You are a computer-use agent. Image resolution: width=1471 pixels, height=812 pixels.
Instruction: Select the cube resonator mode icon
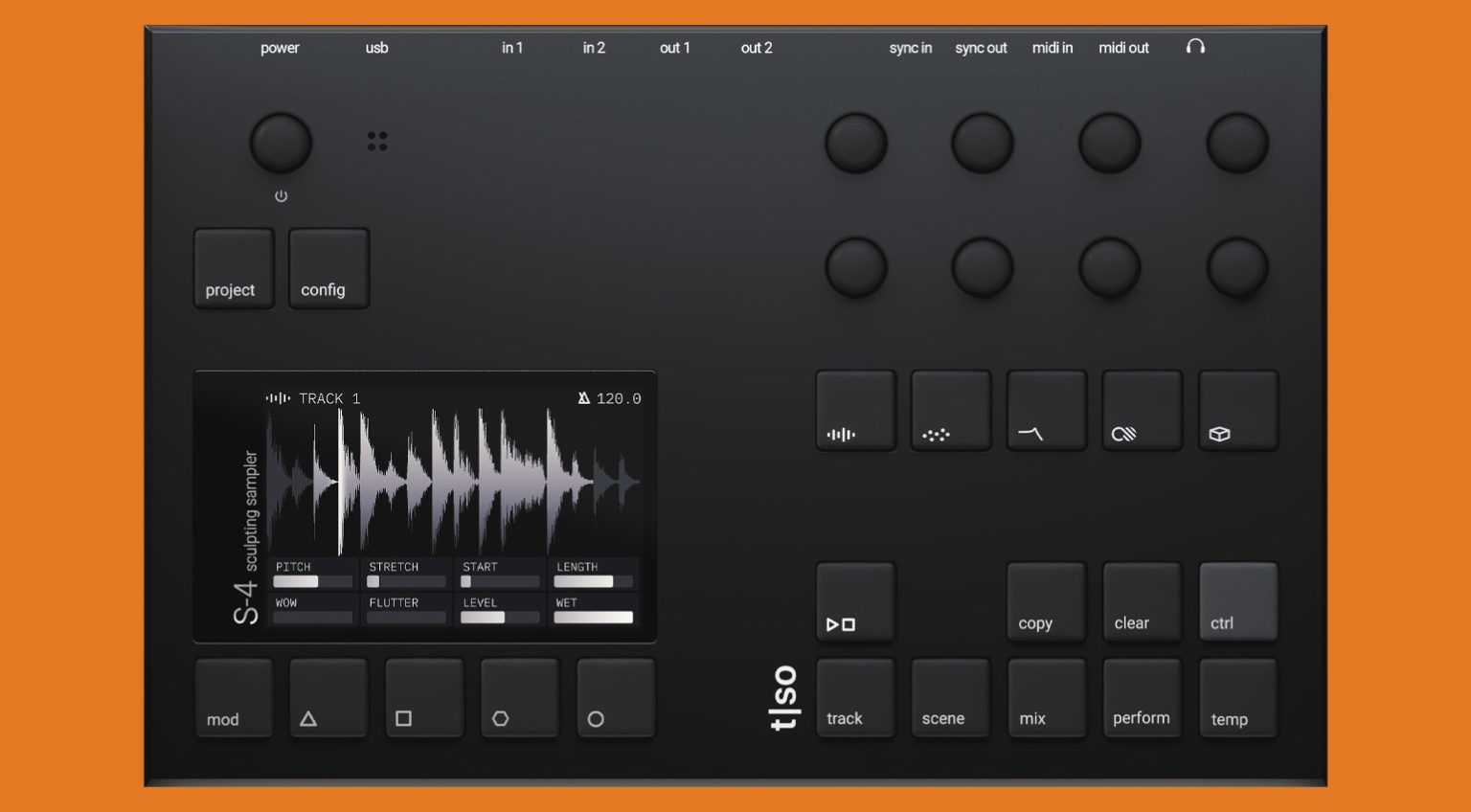pos(1237,410)
